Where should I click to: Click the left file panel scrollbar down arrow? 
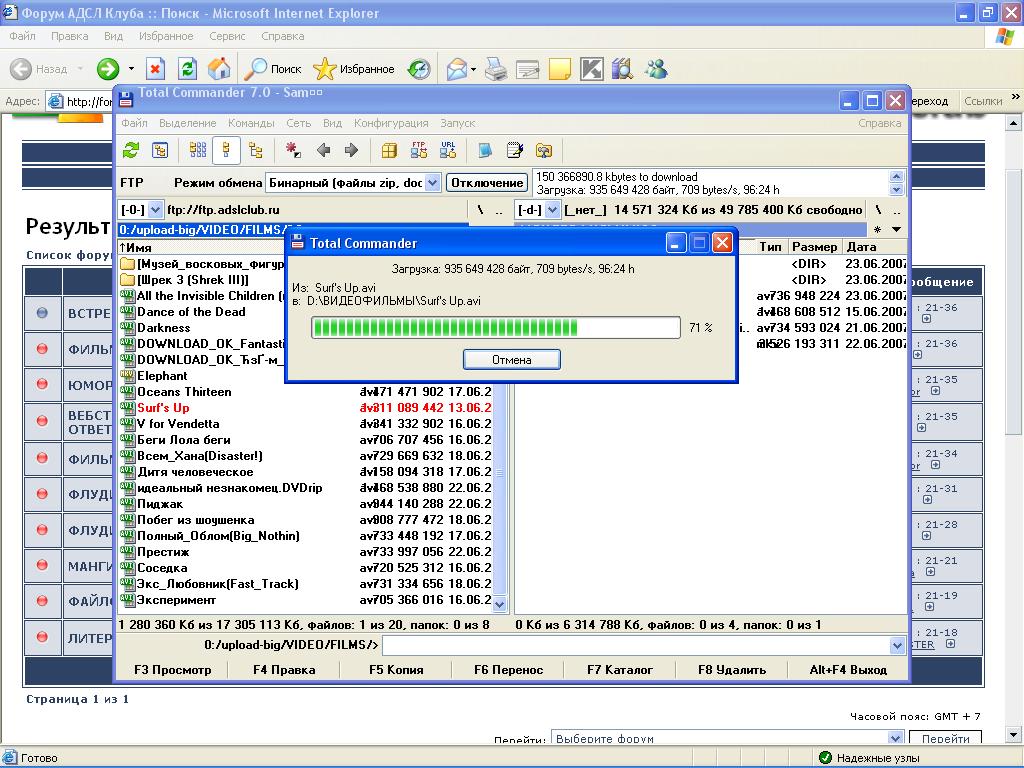coord(500,605)
